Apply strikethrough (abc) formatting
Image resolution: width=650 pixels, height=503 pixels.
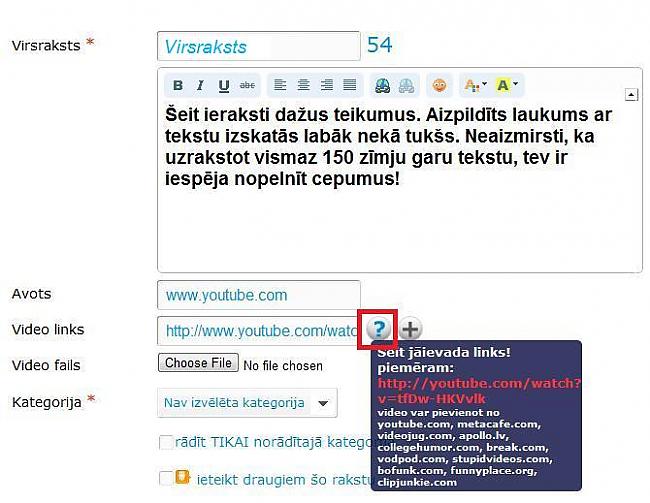(x=247, y=85)
